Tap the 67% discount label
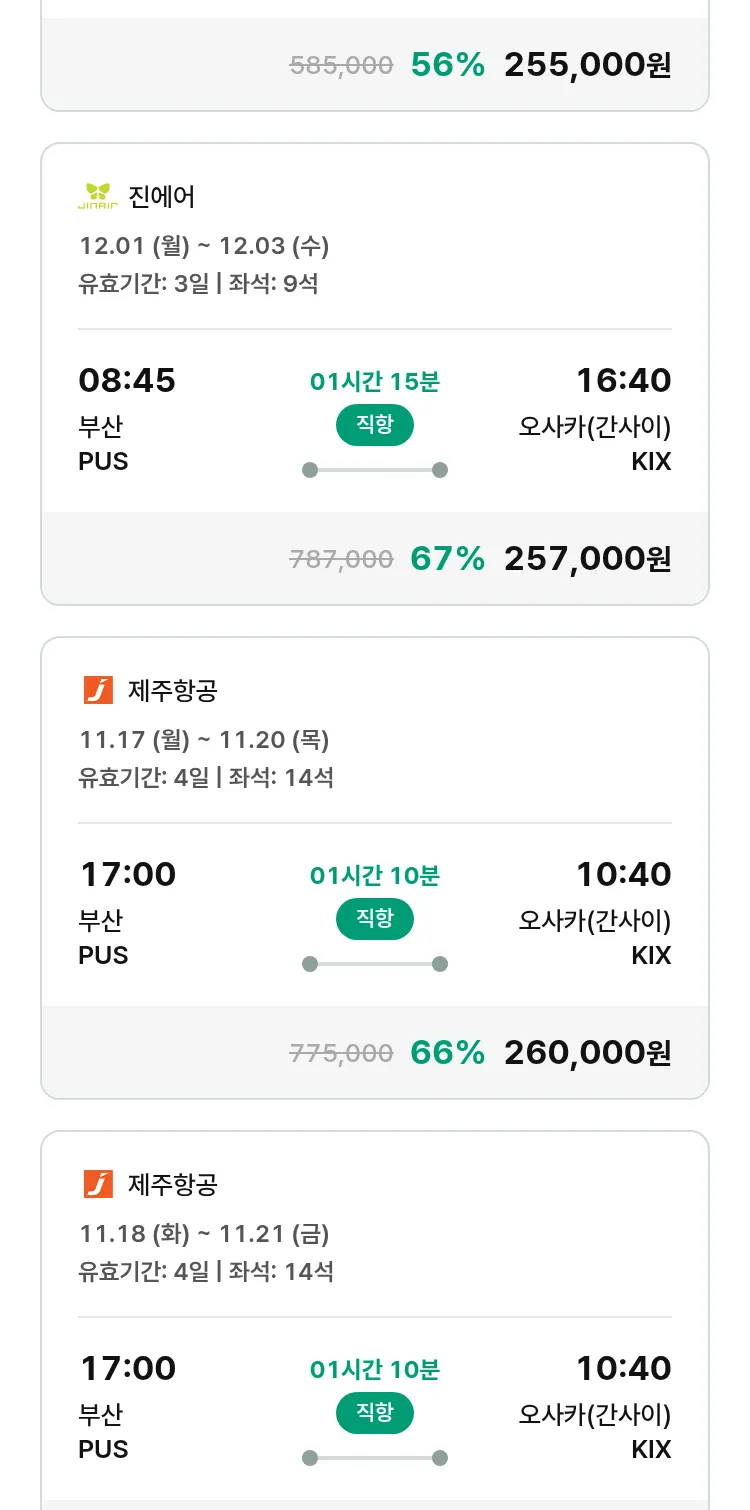This screenshot has height=1510, width=750. pos(447,559)
